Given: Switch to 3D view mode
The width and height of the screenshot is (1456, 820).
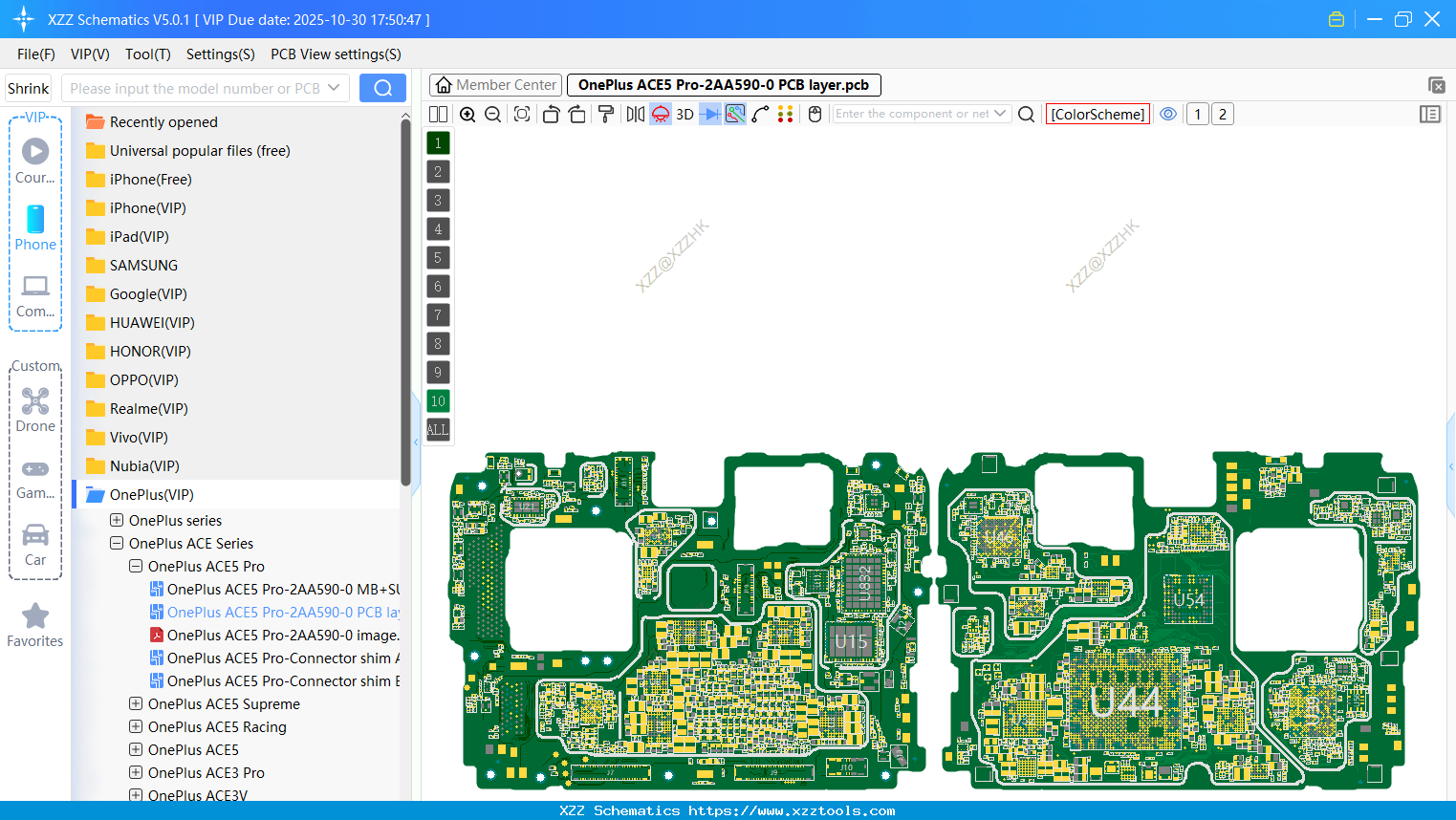Looking at the screenshot, I should [x=685, y=114].
